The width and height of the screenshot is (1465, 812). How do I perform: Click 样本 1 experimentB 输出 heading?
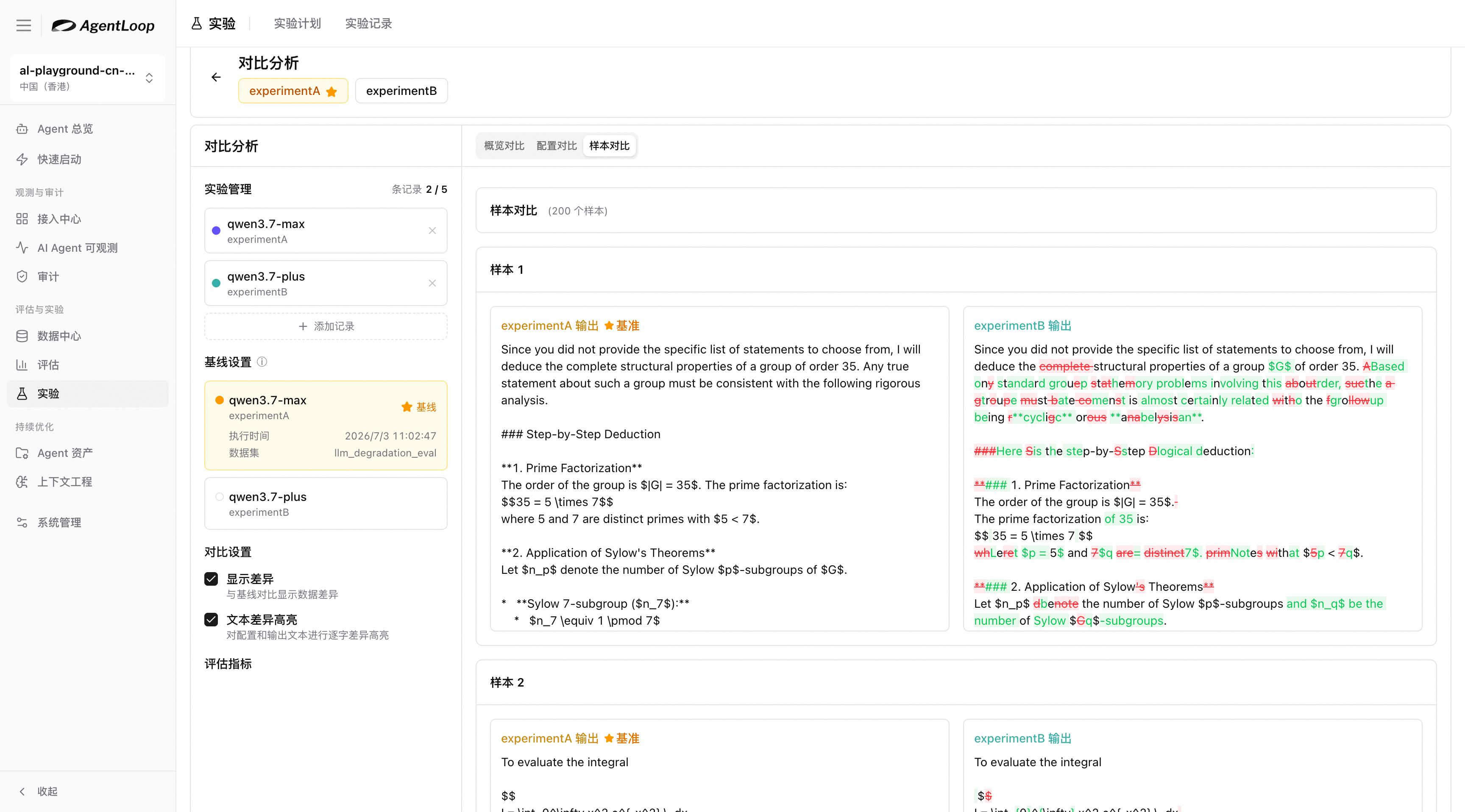point(1022,326)
